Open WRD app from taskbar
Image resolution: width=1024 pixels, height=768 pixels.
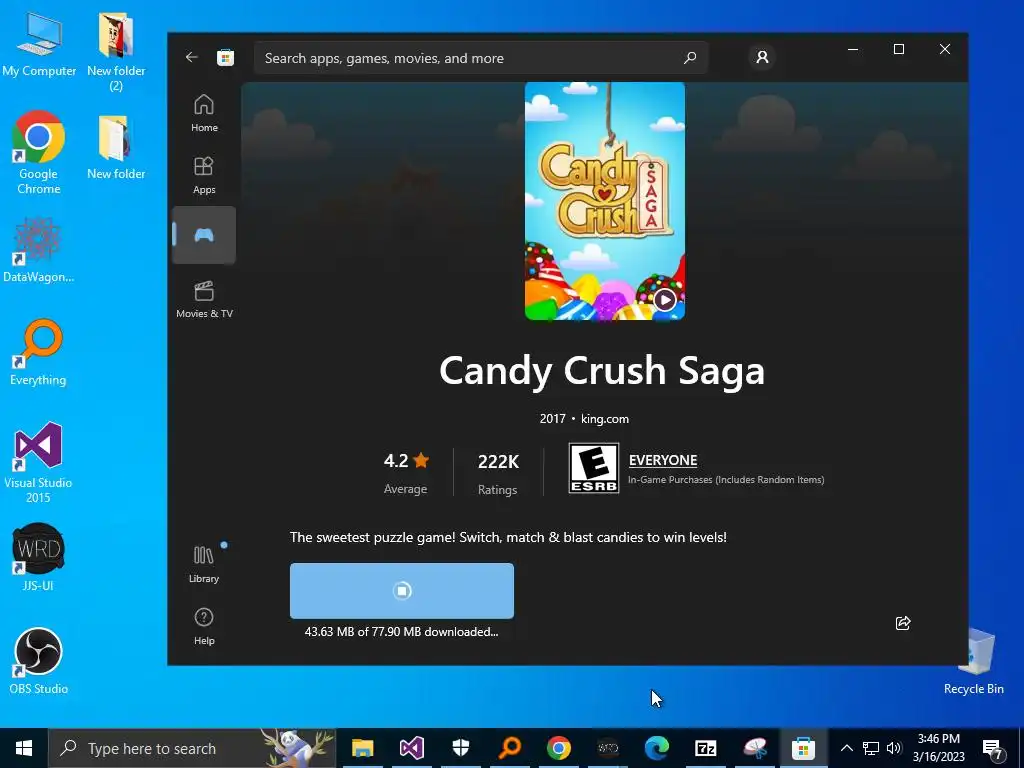coord(607,748)
